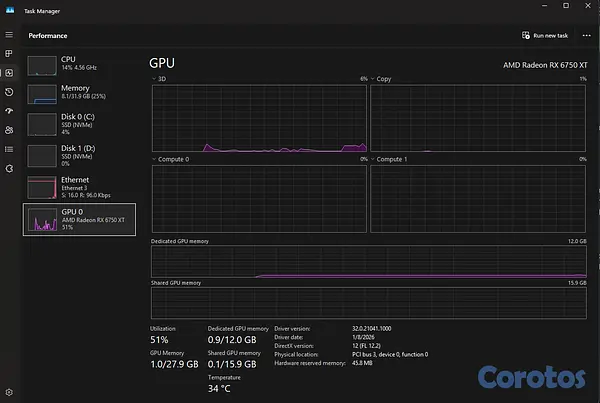
Task: Minimize the Task Manager window
Action: 545,6
